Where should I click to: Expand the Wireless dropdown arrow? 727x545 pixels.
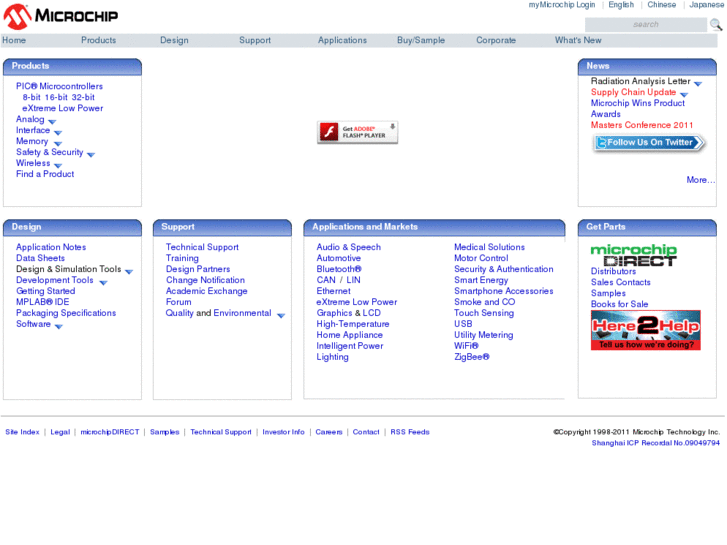click(58, 166)
